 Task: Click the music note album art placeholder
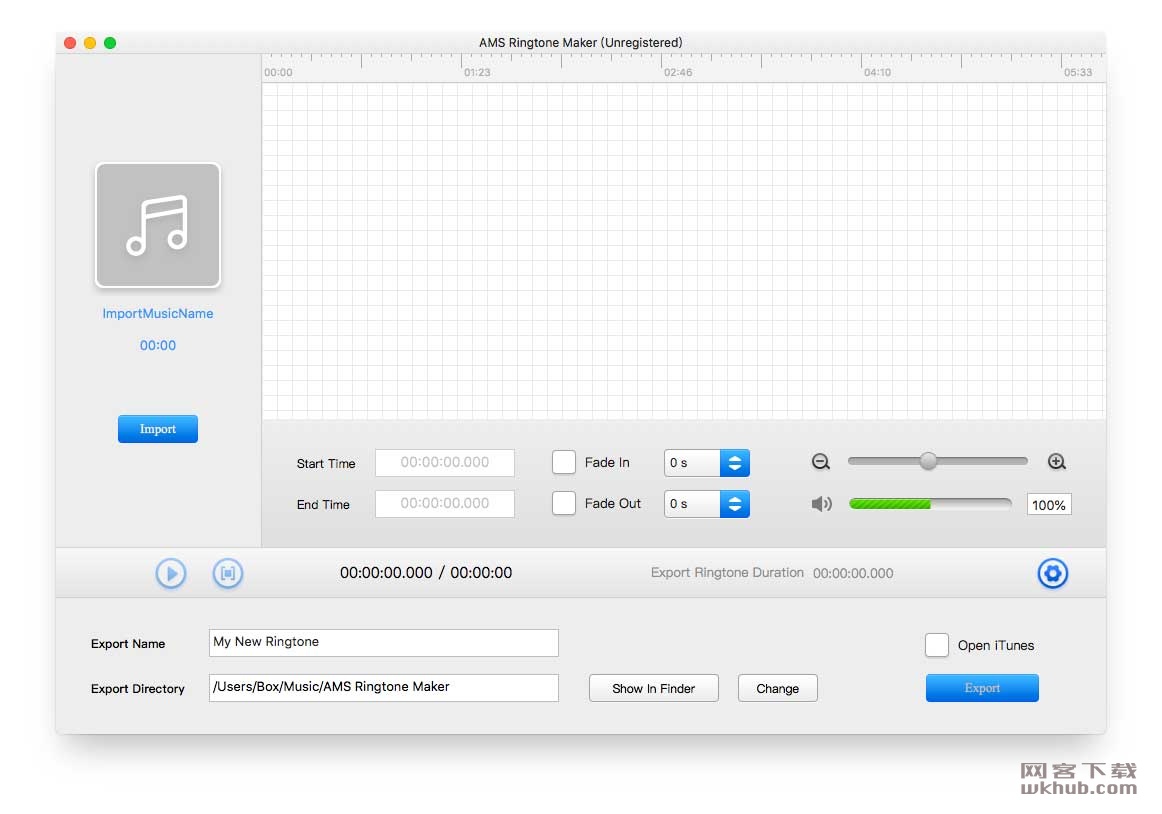pyautogui.click(x=158, y=225)
